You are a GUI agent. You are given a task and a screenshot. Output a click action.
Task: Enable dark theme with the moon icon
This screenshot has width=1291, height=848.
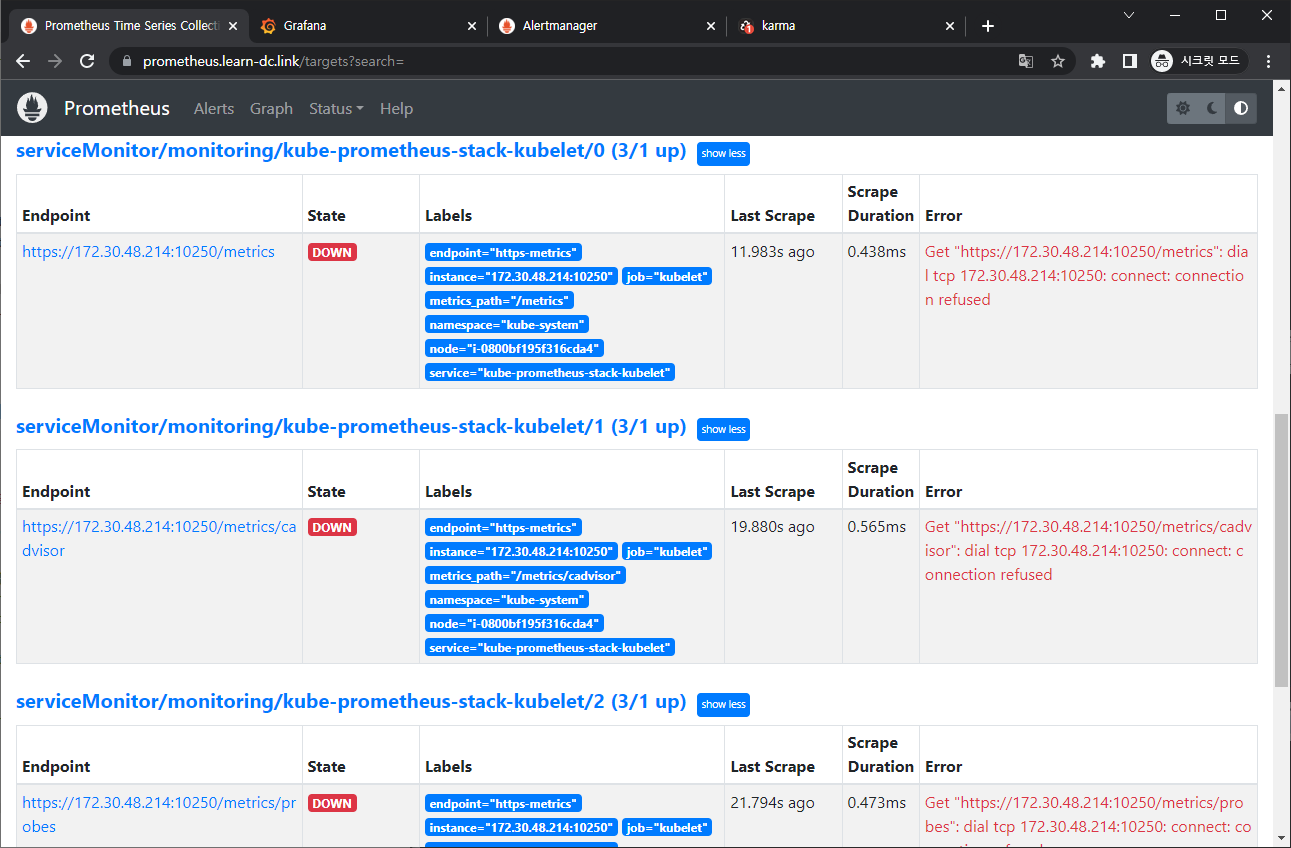pyautogui.click(x=1212, y=108)
